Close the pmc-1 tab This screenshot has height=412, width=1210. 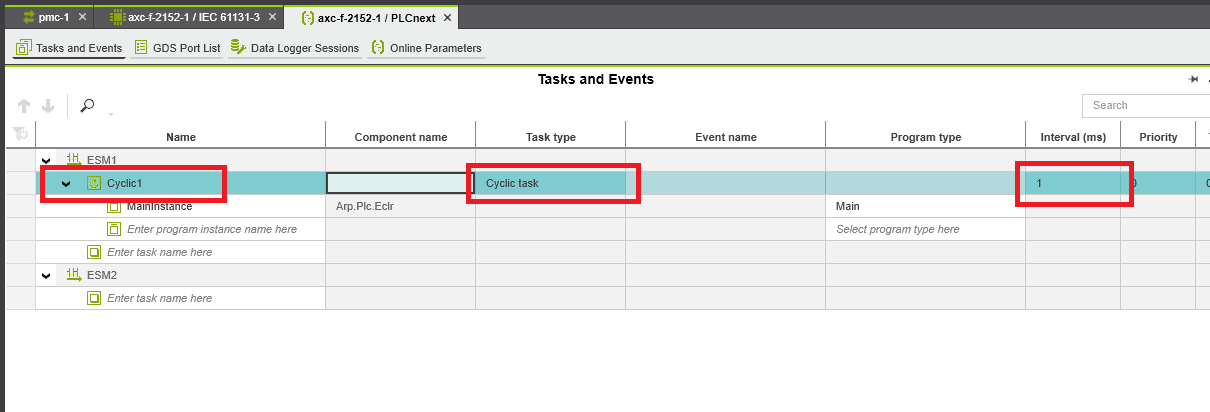pos(82,17)
